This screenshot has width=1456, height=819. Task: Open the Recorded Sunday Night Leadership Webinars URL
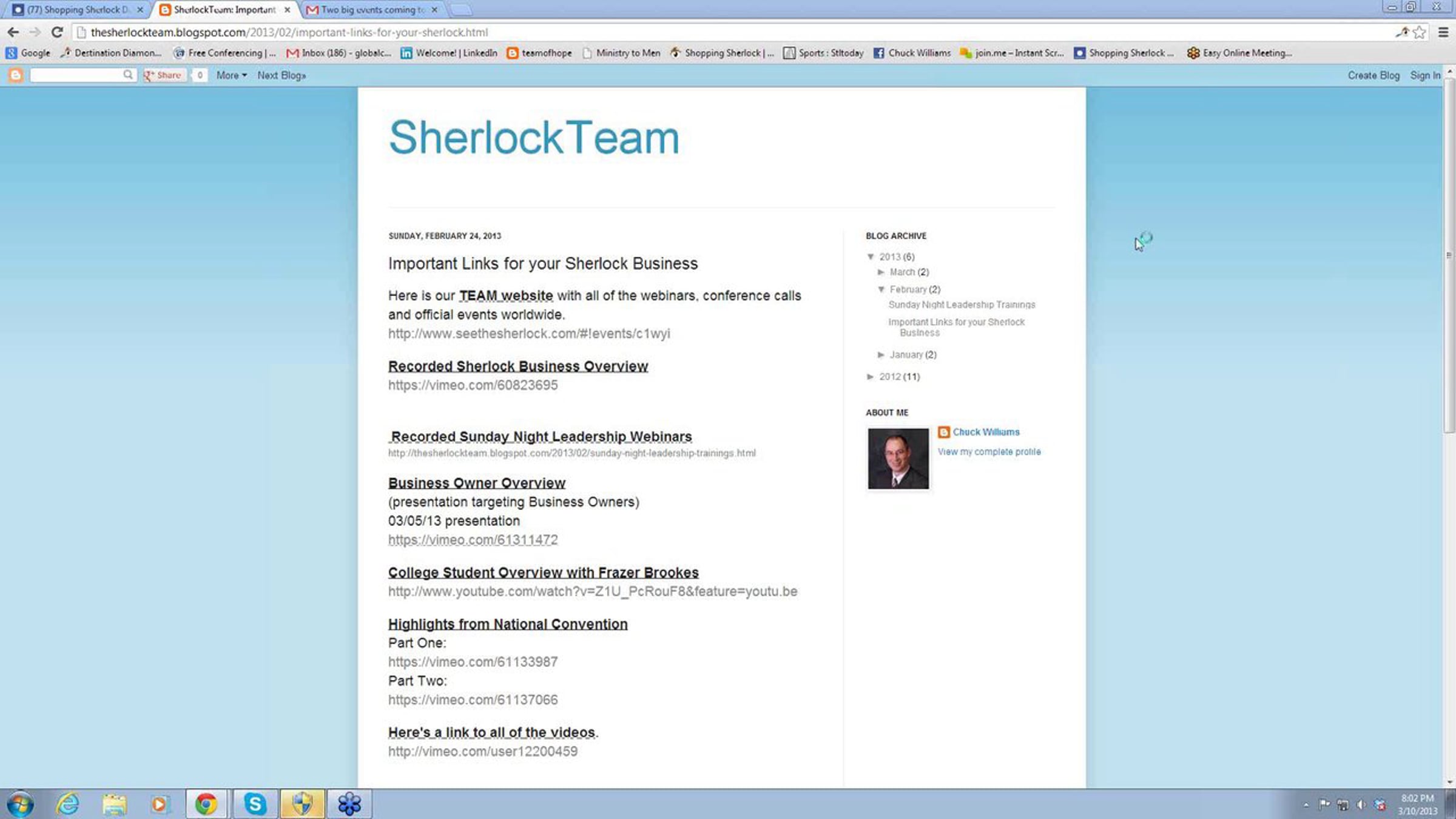pos(572,453)
